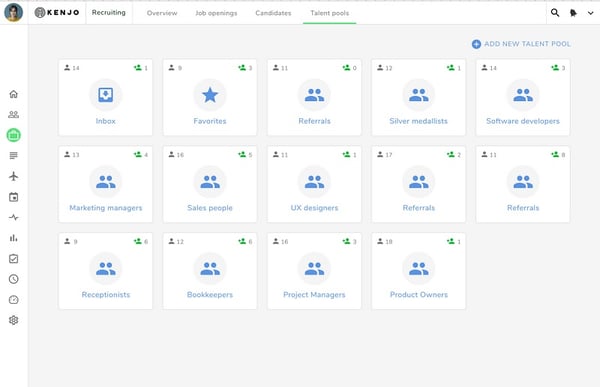Open the settings gear in sidebar
Image resolution: width=600 pixels, height=387 pixels.
click(x=13, y=320)
